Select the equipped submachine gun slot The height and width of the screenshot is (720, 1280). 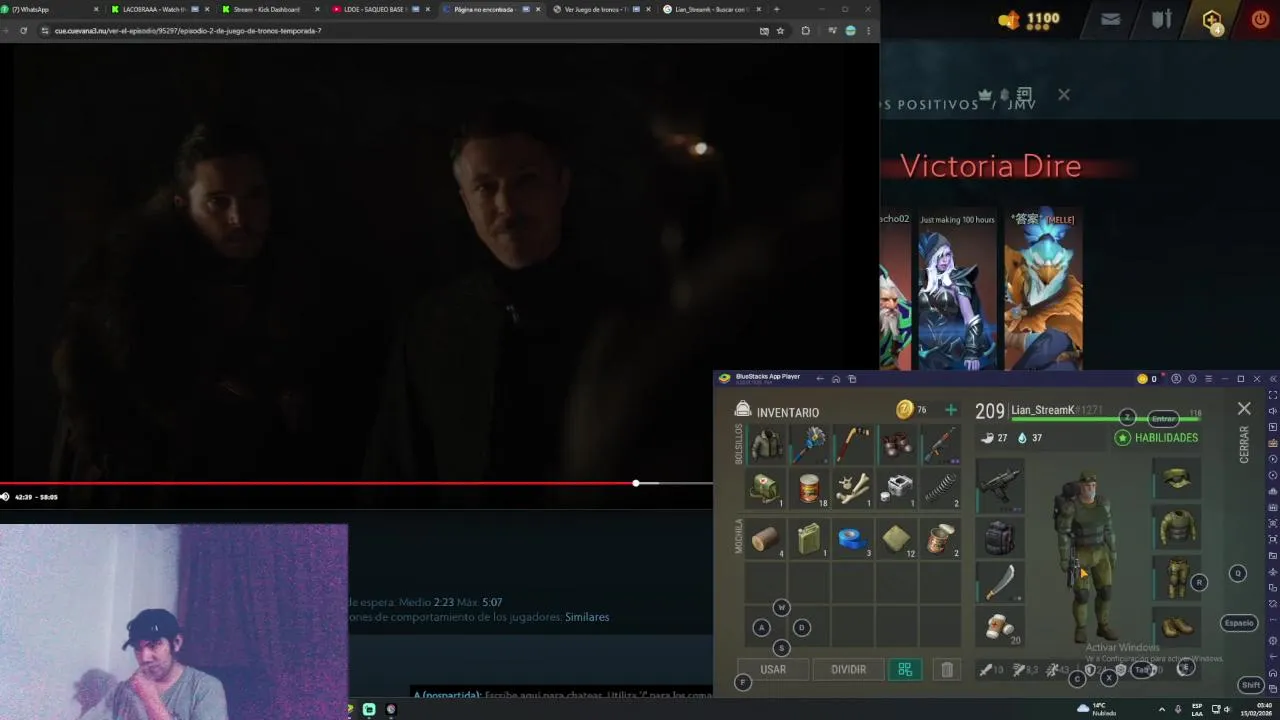(1000, 485)
